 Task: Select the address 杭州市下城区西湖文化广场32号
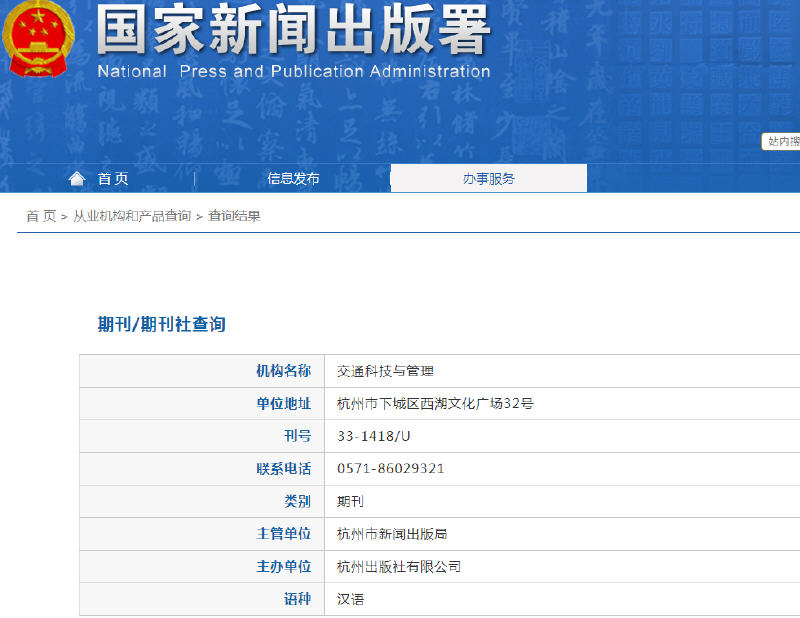tap(435, 404)
